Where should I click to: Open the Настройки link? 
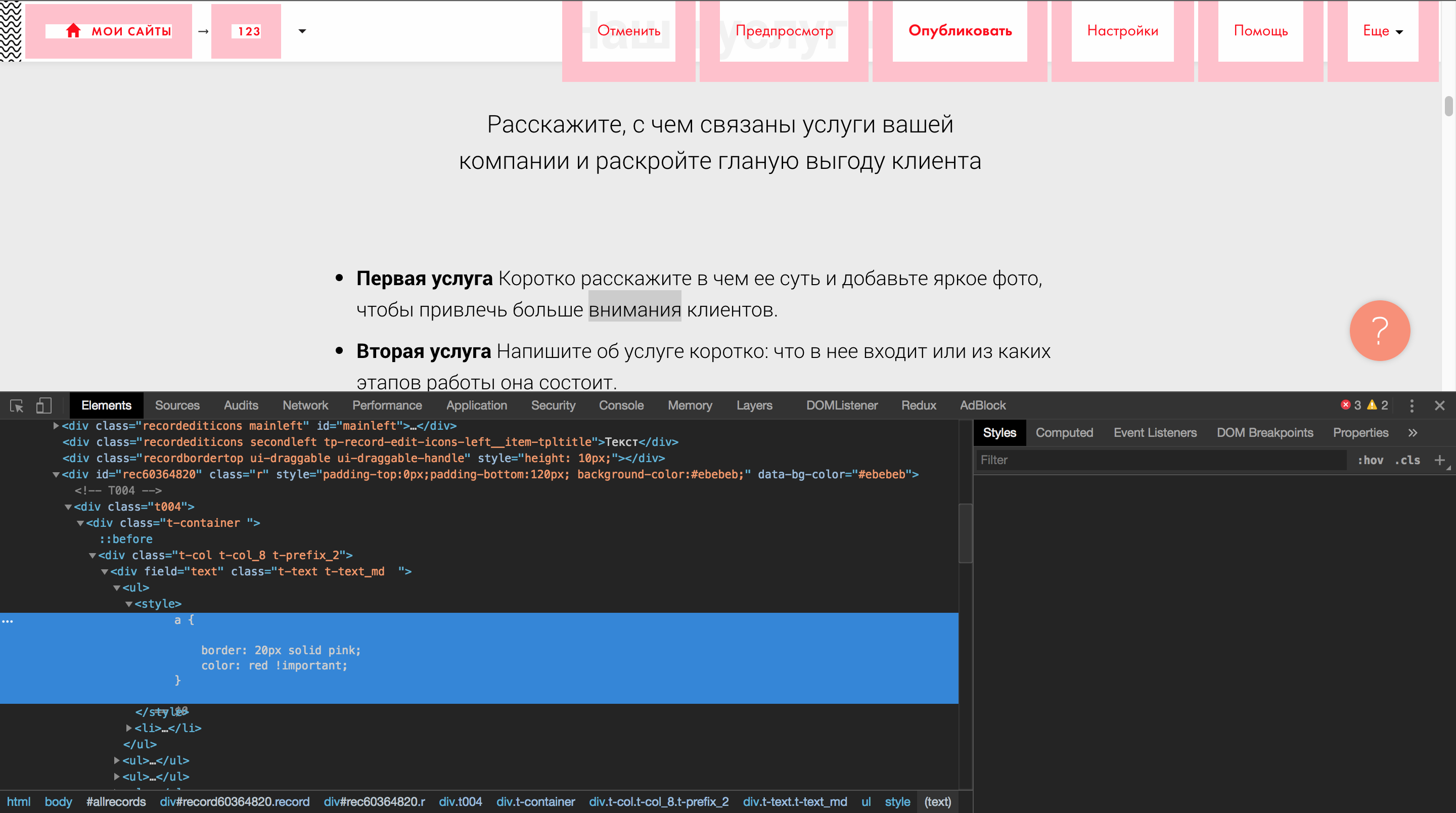click(1122, 30)
